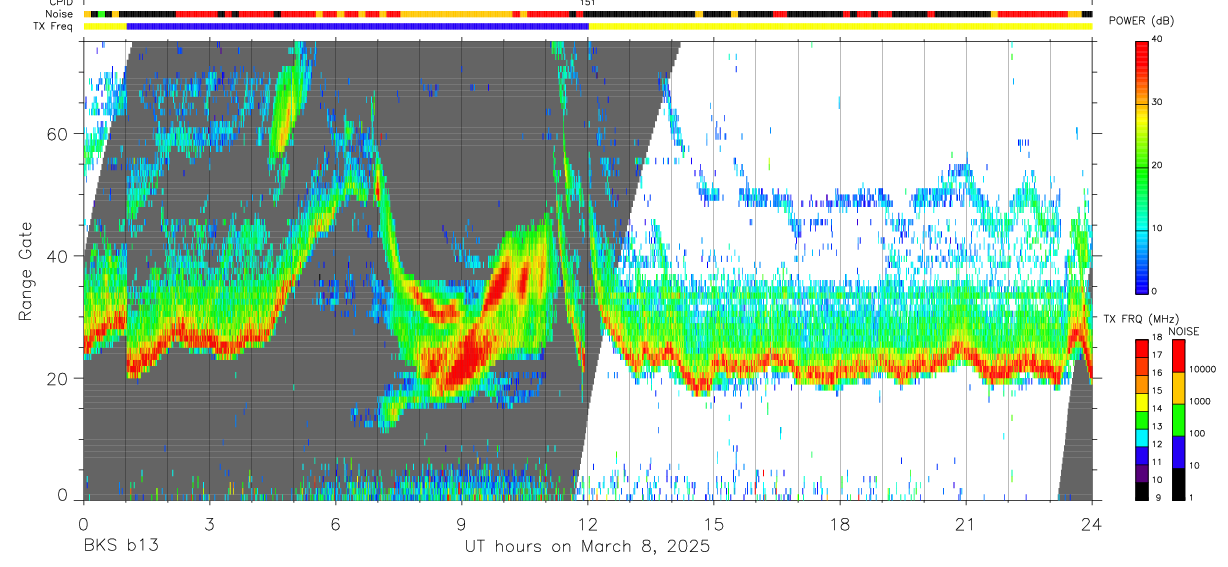Screen dimensions: 1228x567
Task: Click the blue segment of TX Freq strip
Action: coord(357,26)
